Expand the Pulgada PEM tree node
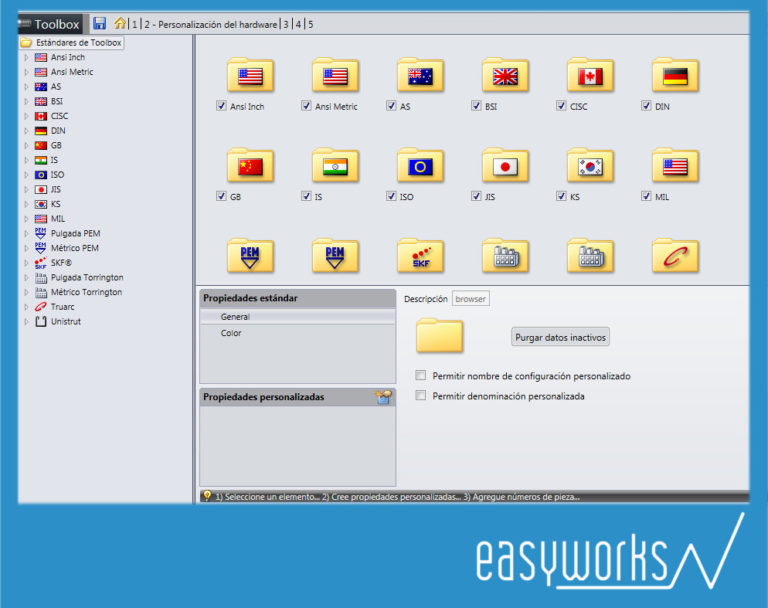 point(26,234)
